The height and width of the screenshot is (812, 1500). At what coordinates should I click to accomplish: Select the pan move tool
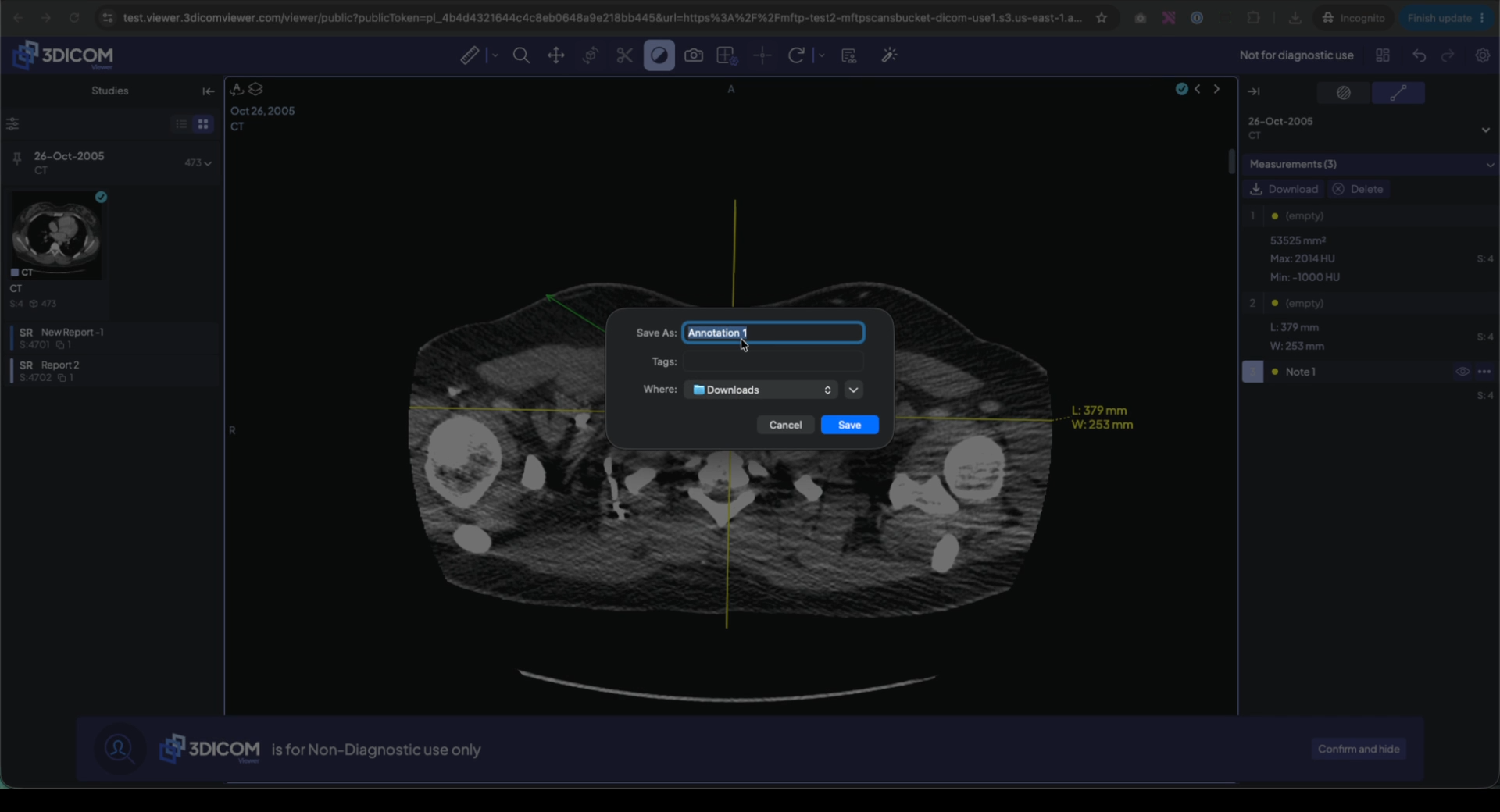click(x=556, y=55)
